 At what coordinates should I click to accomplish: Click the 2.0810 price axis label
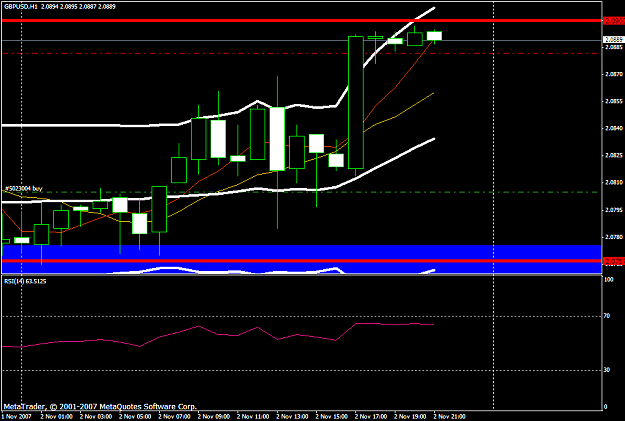(x=614, y=182)
